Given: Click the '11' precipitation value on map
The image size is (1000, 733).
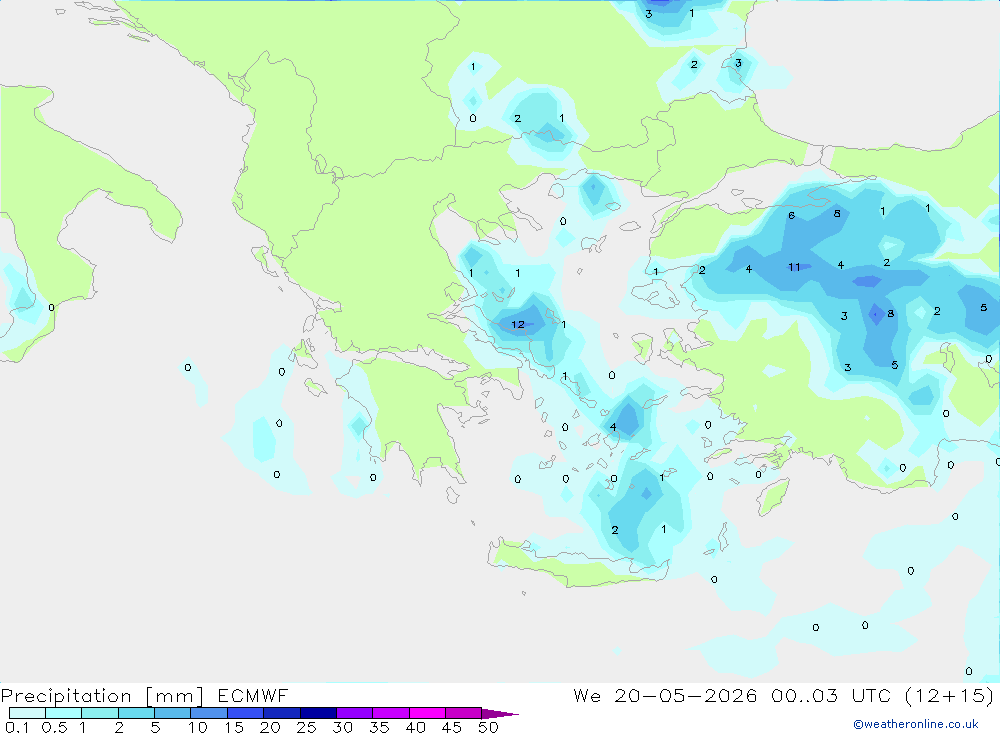Looking at the screenshot, I should 794,267.
